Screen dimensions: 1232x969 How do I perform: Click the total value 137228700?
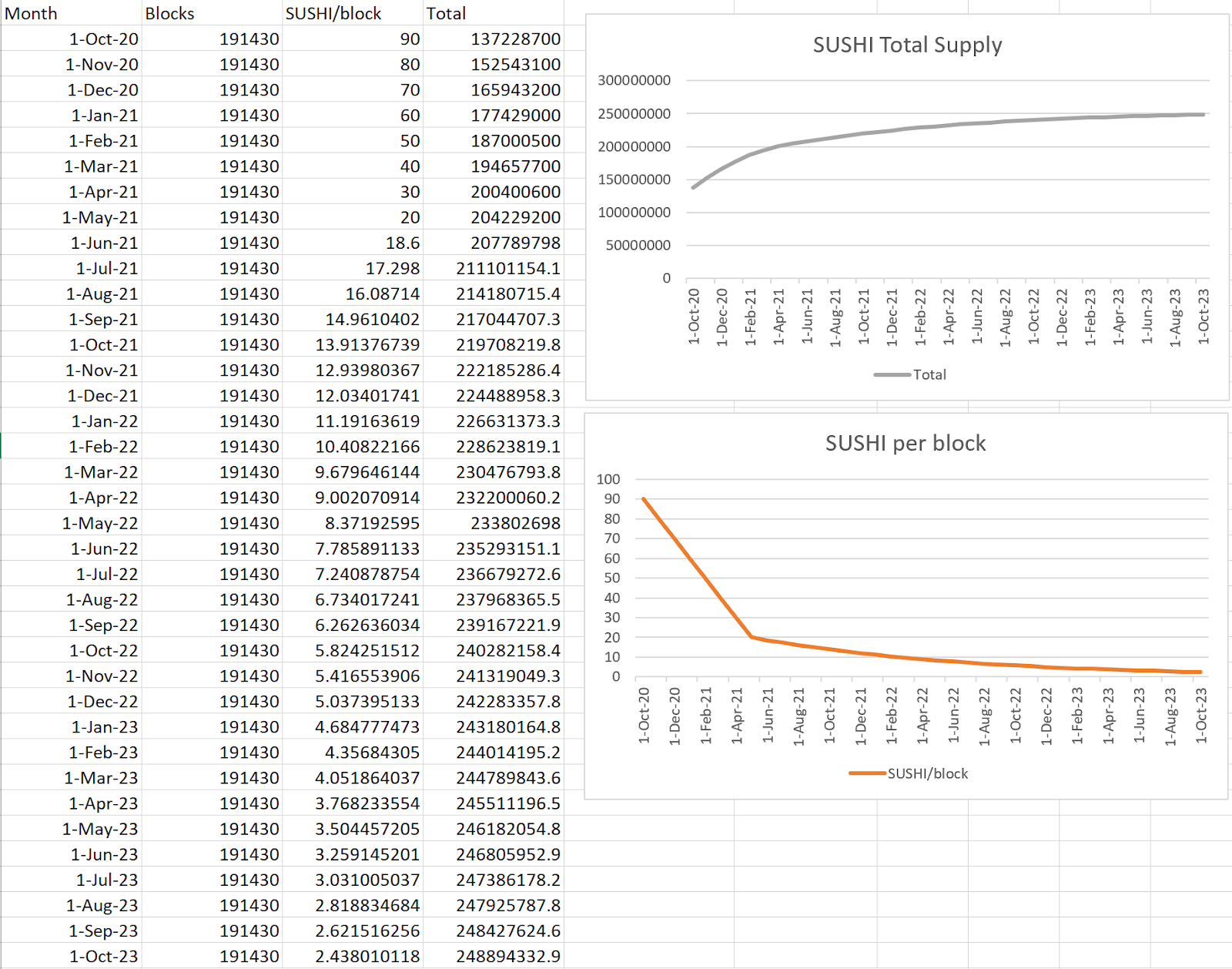coord(493,39)
